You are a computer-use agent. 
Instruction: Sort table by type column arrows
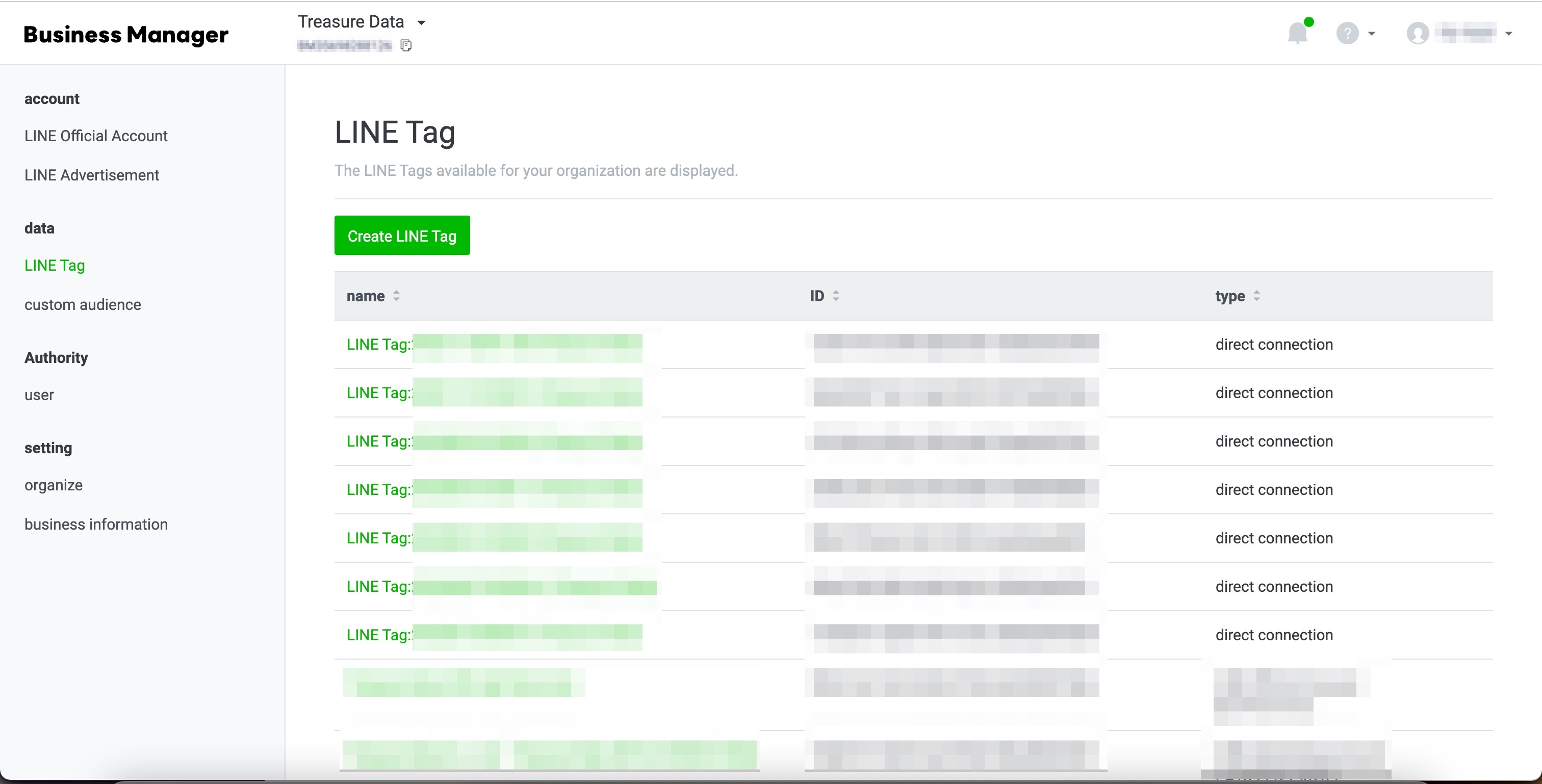click(x=1256, y=296)
